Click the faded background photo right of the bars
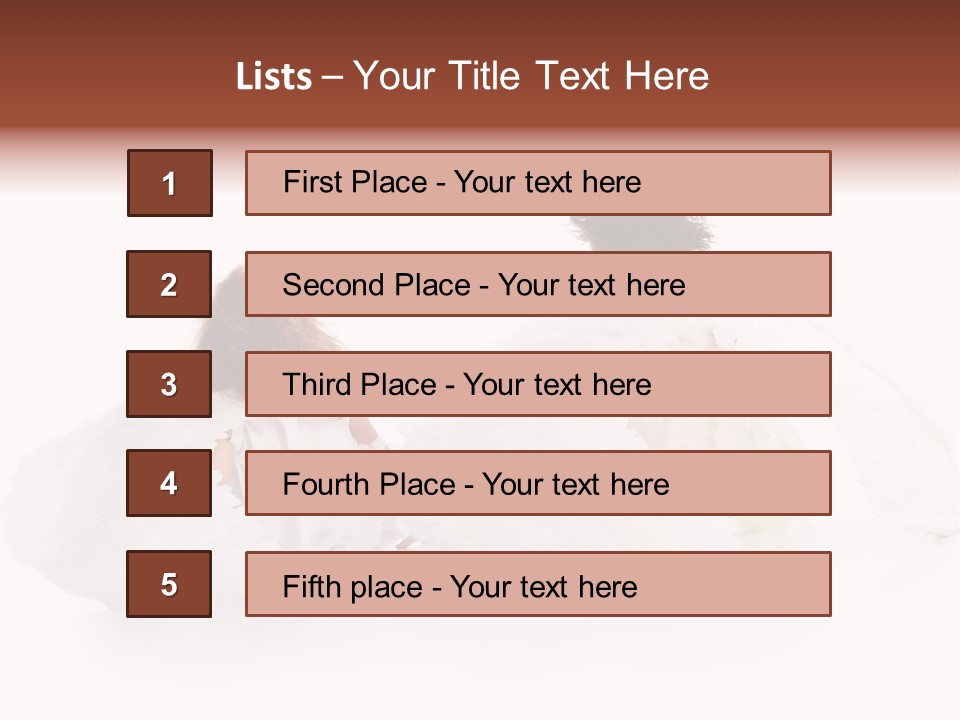Image resolution: width=960 pixels, height=720 pixels. (x=890, y=400)
